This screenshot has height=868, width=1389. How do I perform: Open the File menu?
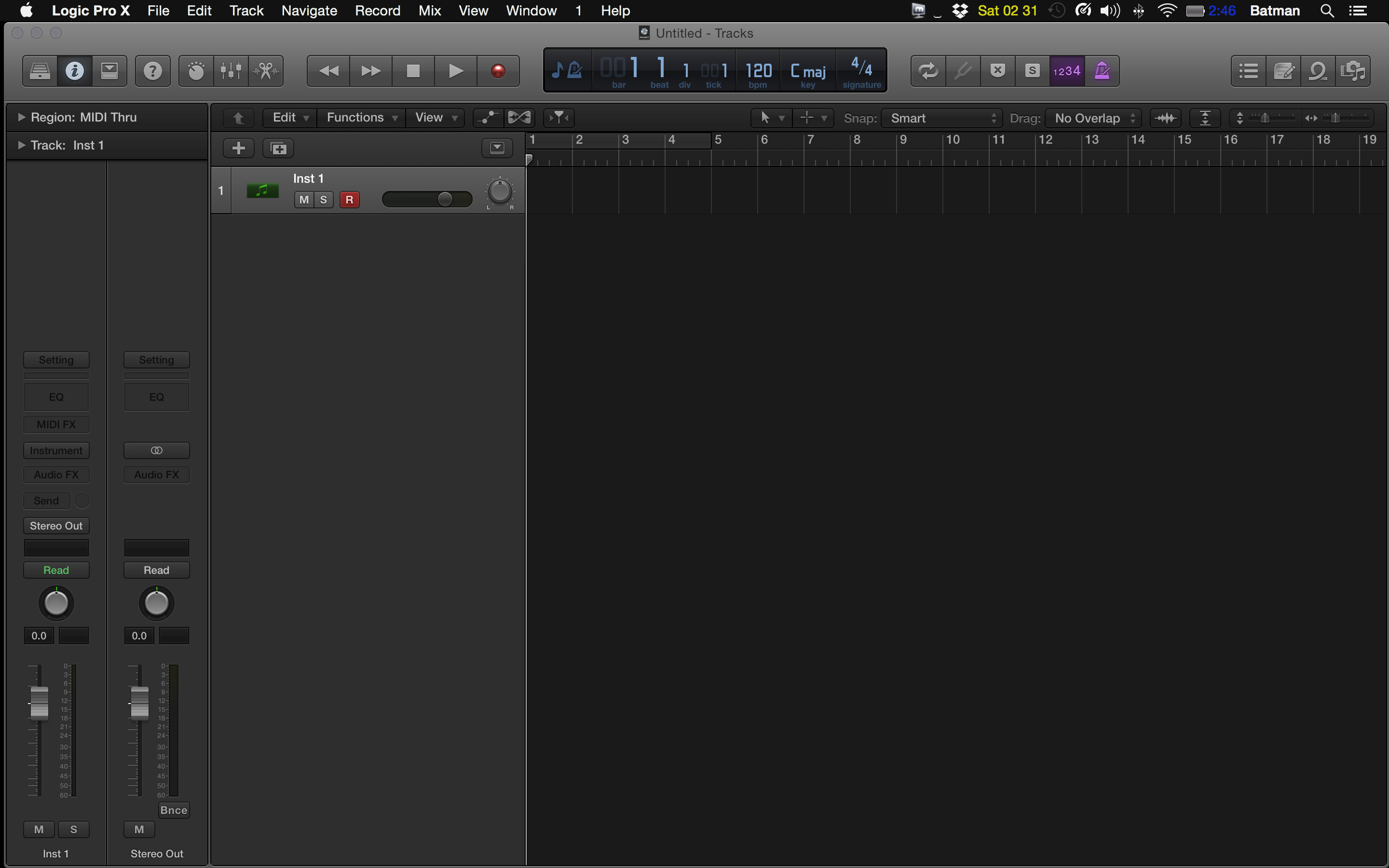click(x=158, y=11)
